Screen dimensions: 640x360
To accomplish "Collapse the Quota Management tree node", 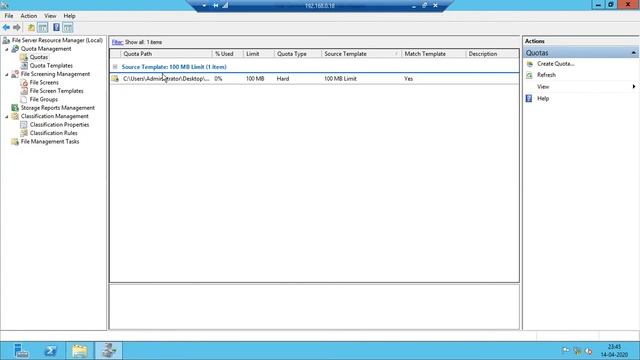I will [x=7, y=49].
